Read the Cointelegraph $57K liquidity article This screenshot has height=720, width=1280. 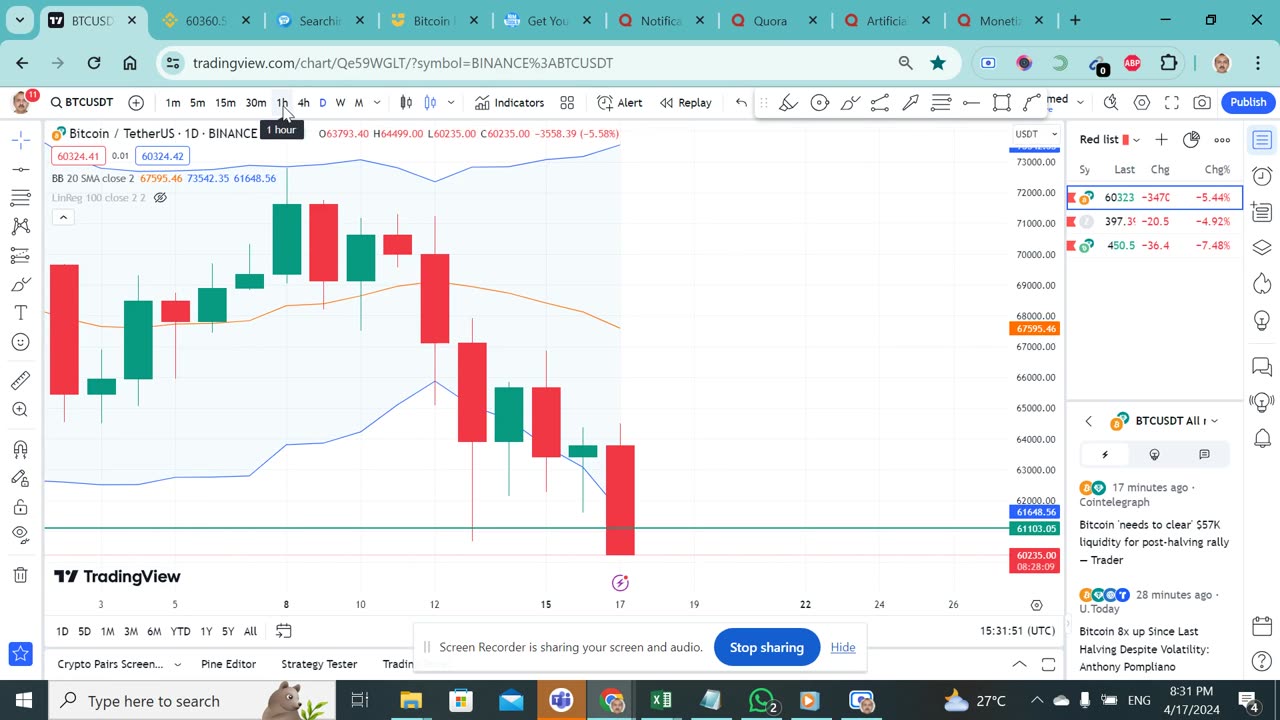1154,542
